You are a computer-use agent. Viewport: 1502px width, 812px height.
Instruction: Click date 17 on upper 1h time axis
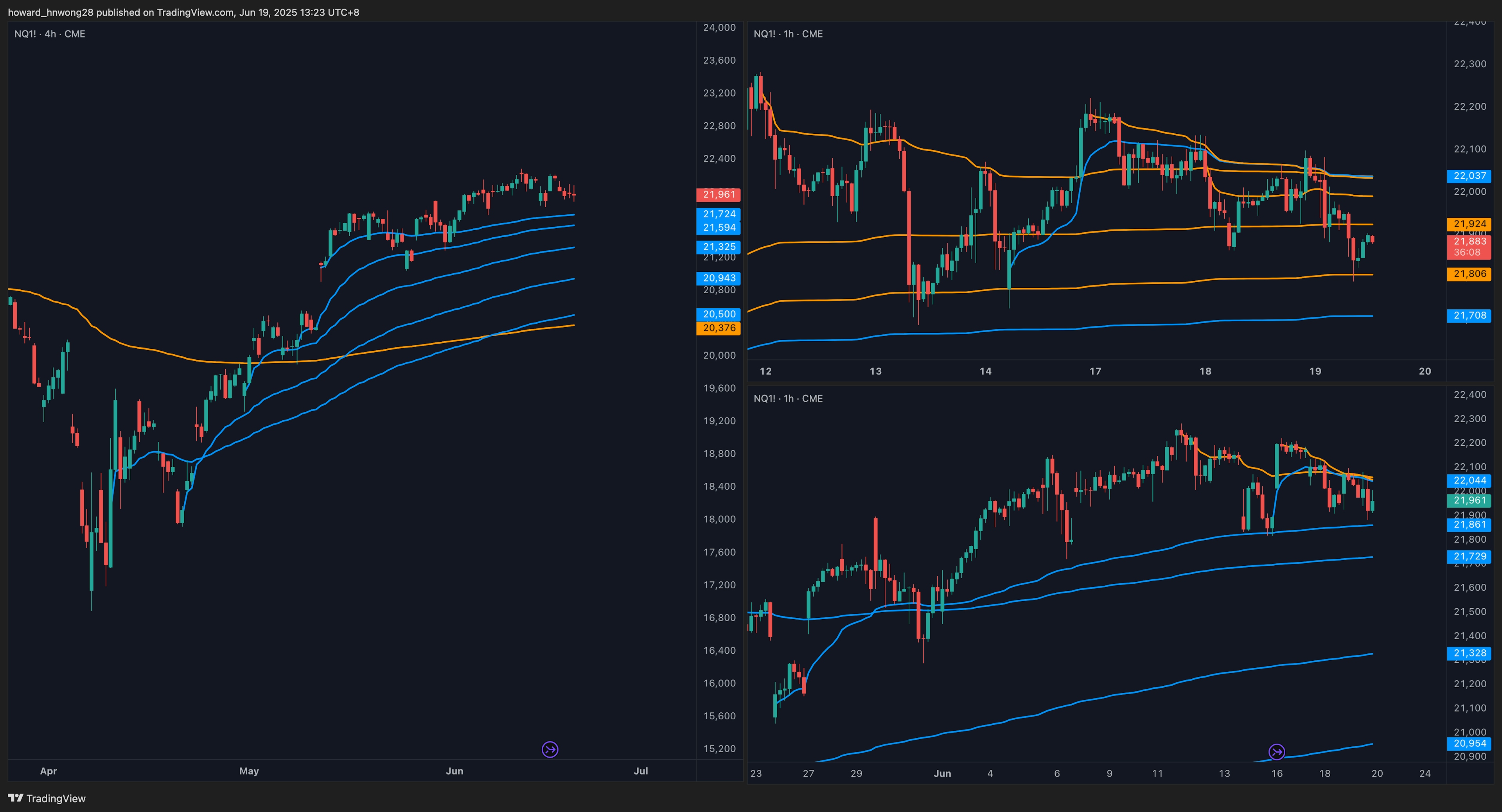click(1095, 371)
